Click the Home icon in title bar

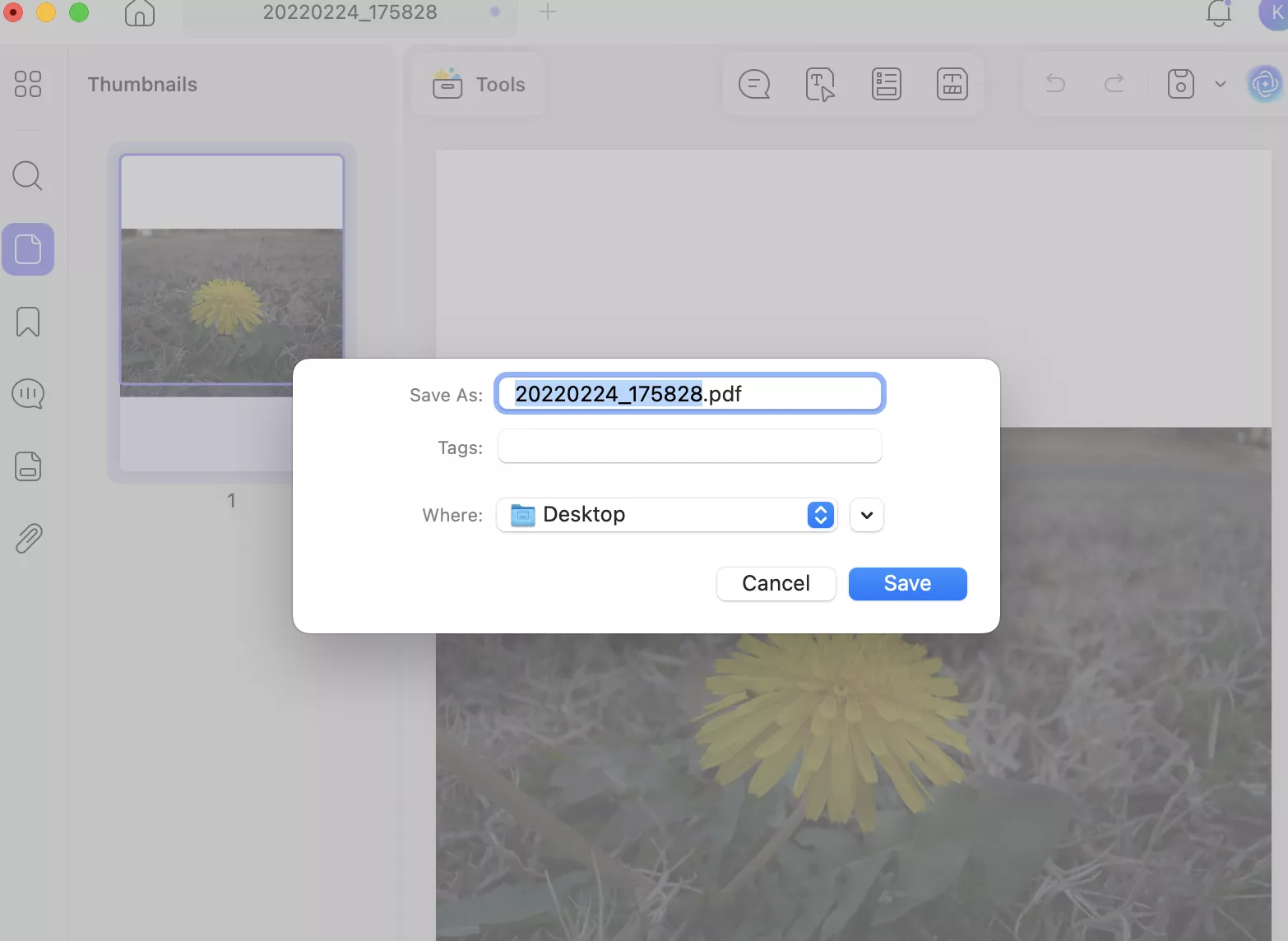139,13
